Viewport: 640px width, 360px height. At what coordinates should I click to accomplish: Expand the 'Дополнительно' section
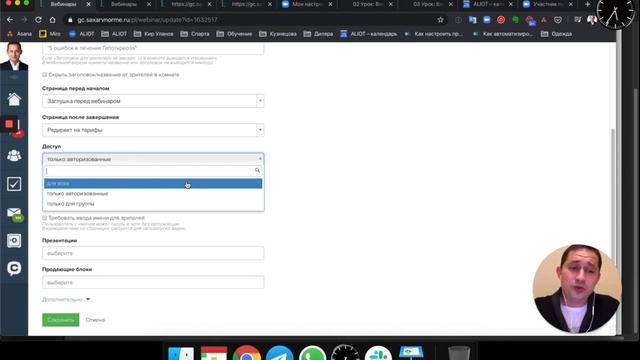coord(66,300)
